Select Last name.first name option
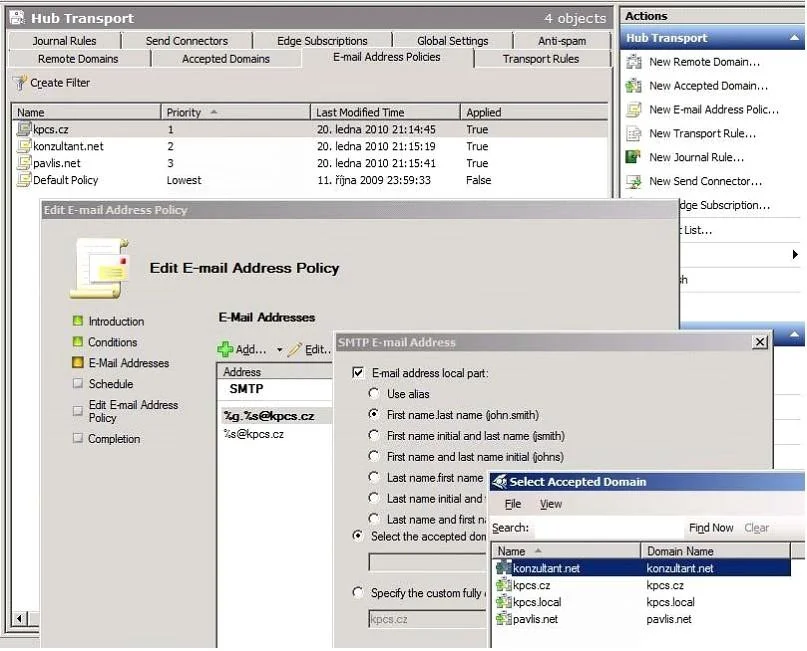The height and width of the screenshot is (651, 807). coord(374,478)
